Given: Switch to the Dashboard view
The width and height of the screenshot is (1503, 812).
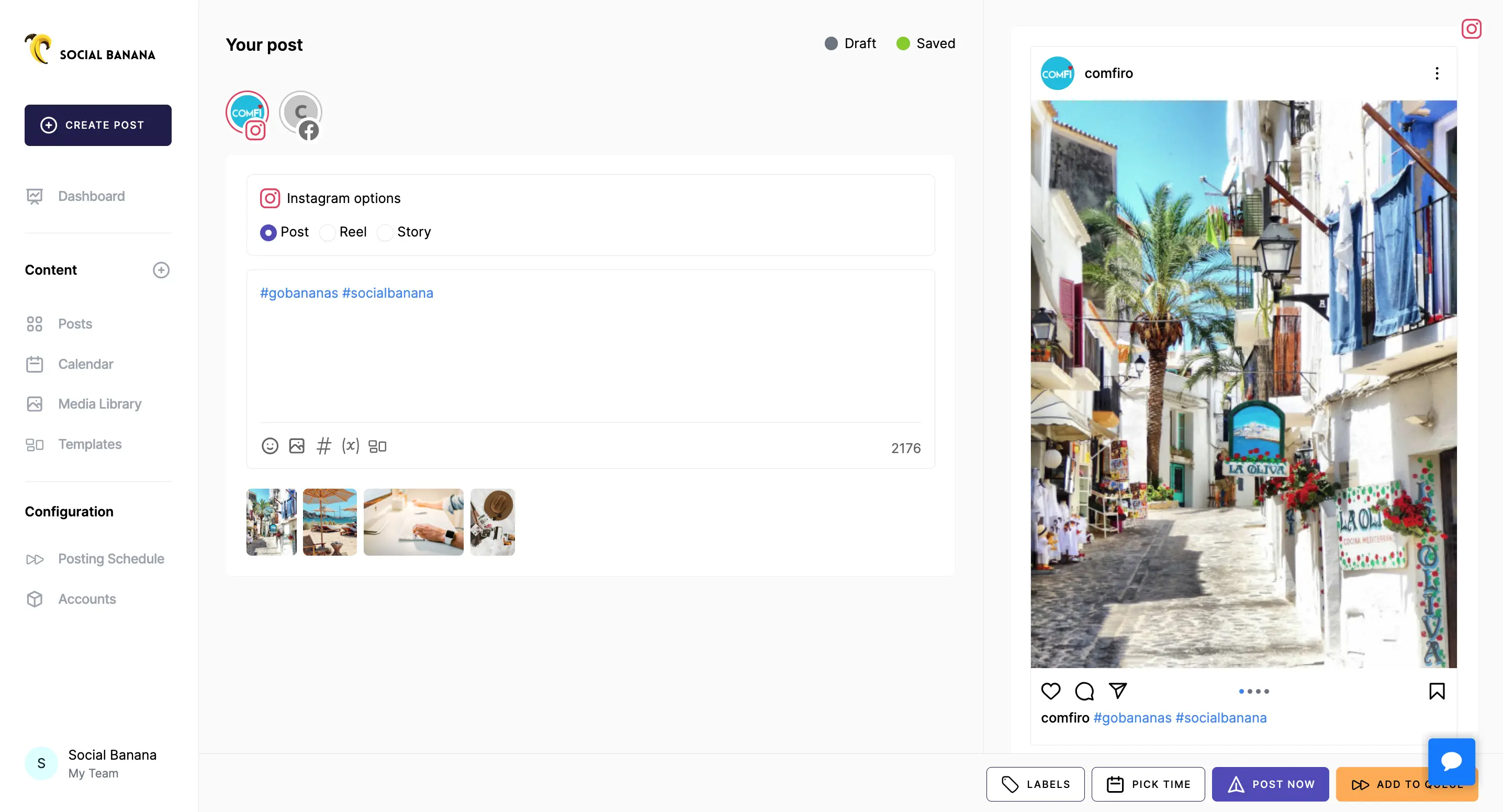Looking at the screenshot, I should click(x=91, y=196).
